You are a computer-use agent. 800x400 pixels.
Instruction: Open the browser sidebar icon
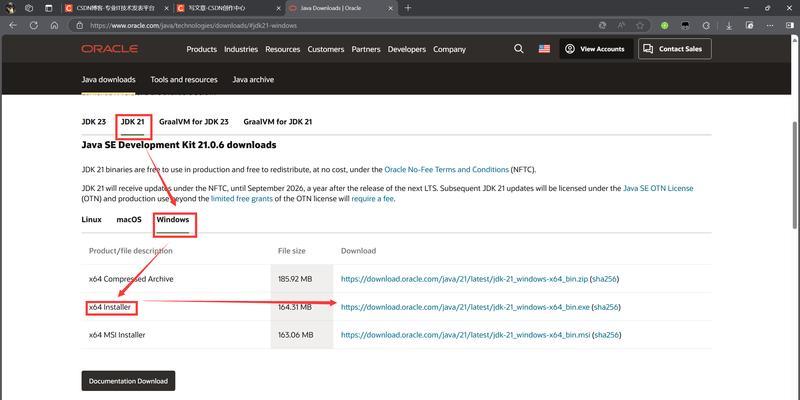(x=790, y=26)
